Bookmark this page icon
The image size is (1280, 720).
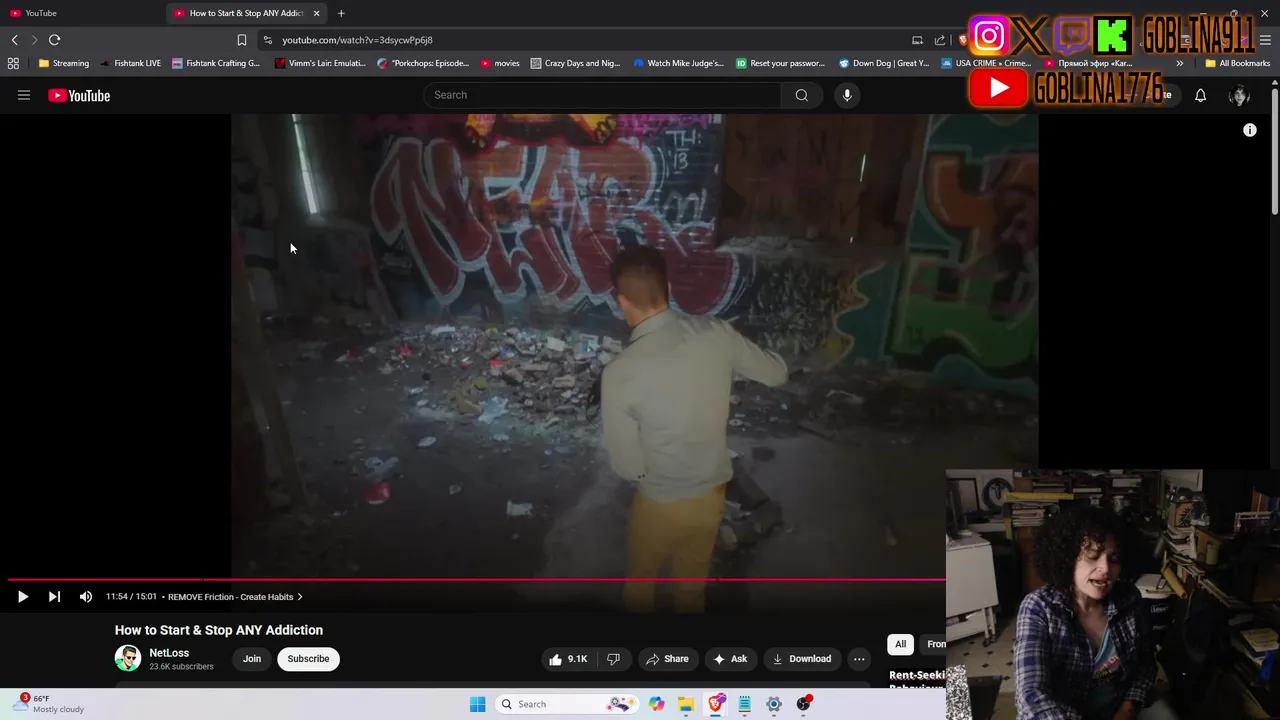[241, 40]
